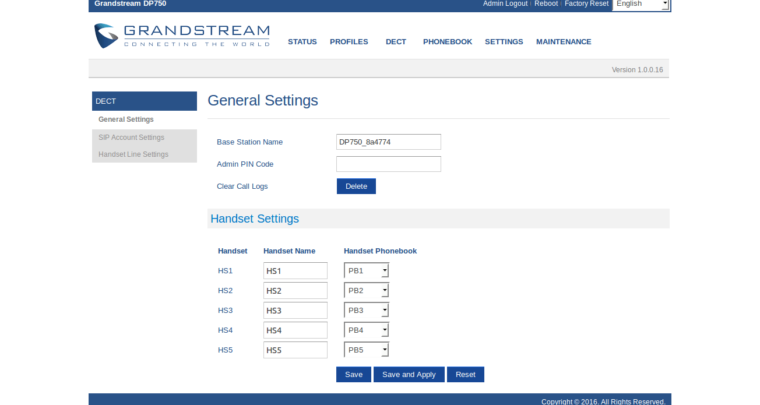Click the Factory Reset link
Viewport: 760px width, 405px height.
586,4
